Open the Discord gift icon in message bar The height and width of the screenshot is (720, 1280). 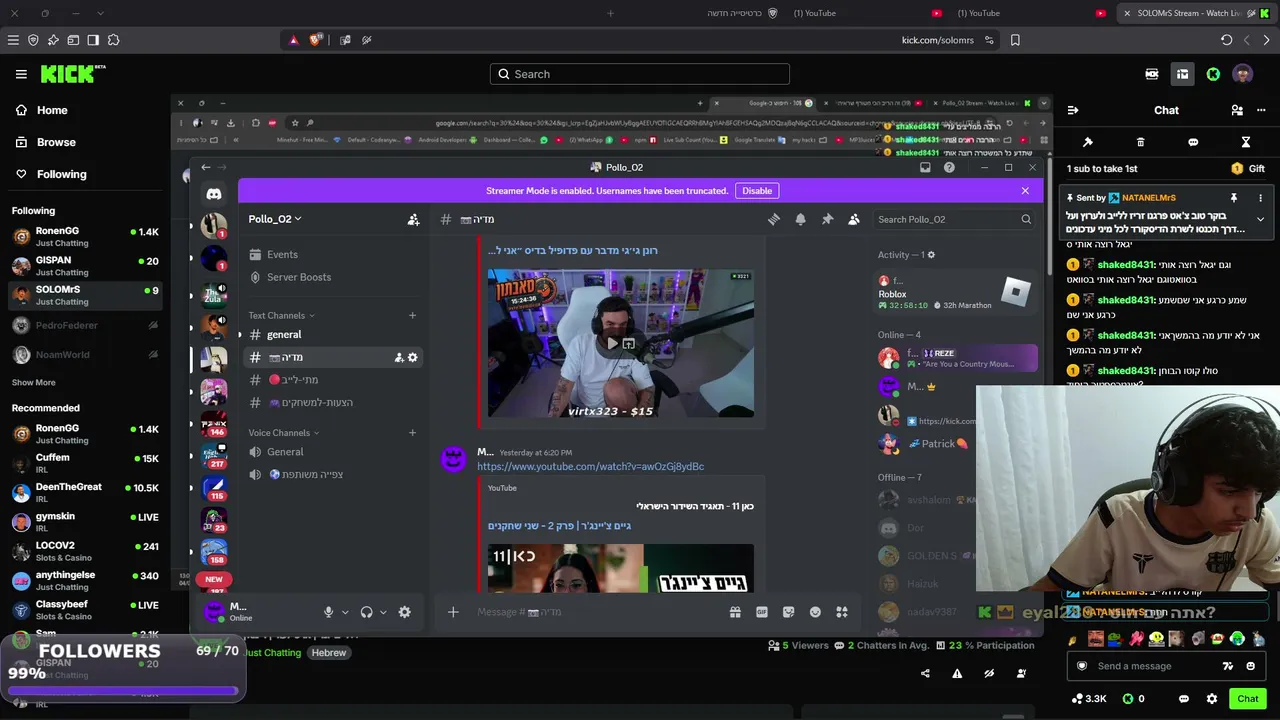point(735,612)
